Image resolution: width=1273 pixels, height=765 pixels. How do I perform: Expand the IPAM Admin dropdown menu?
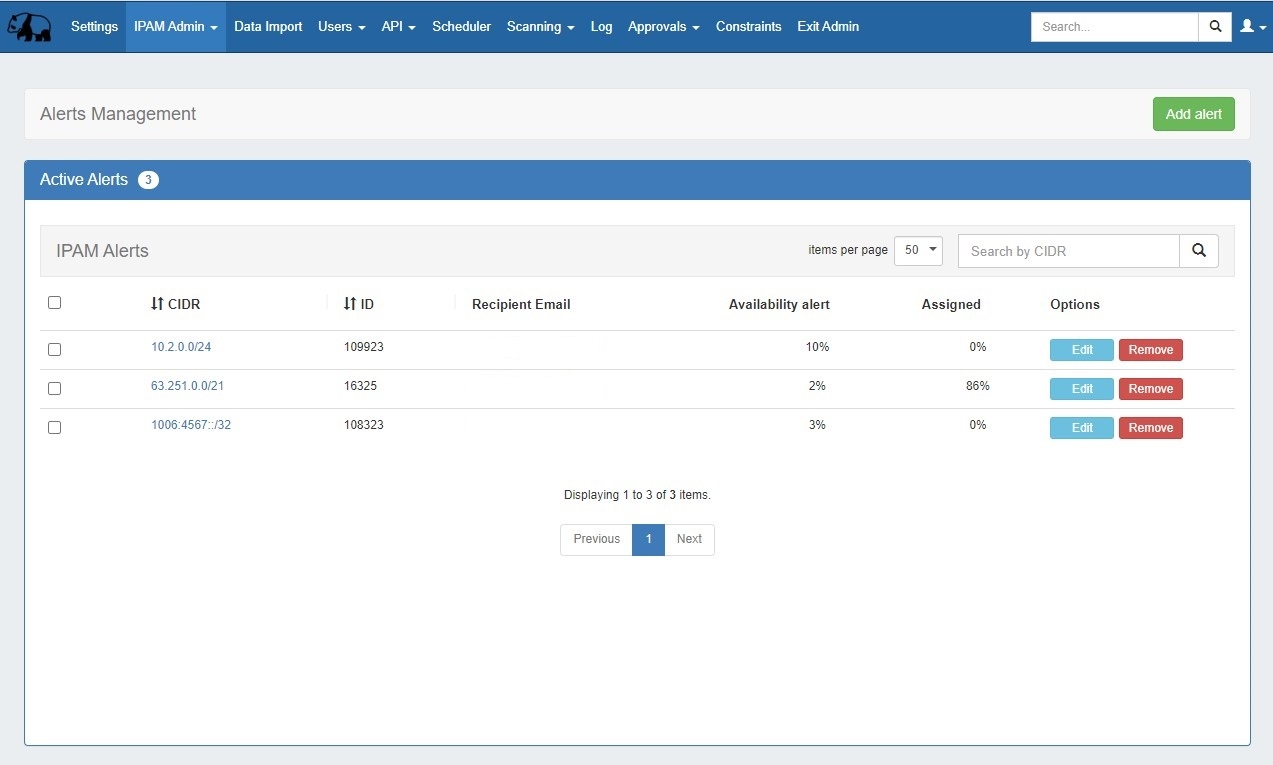tap(175, 27)
